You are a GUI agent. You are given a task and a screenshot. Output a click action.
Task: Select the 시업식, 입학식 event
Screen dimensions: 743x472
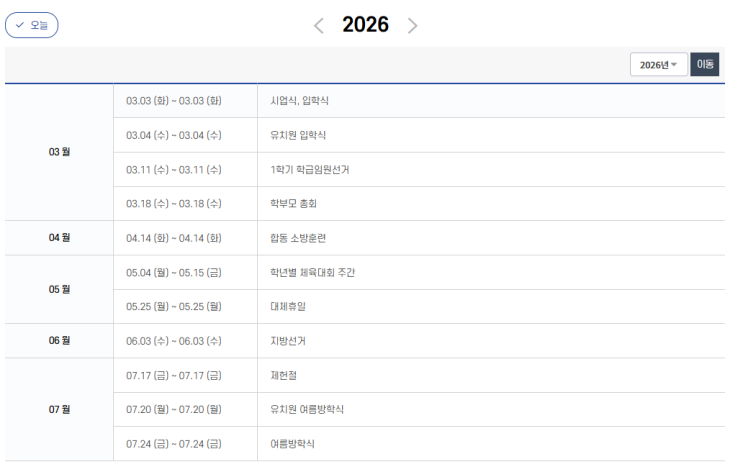(300, 101)
